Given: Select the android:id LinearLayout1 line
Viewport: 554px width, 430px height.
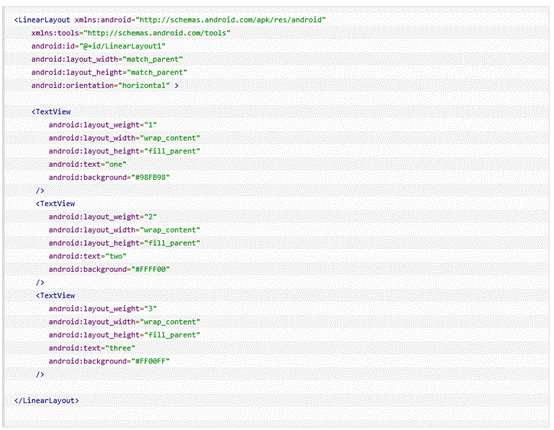Looking at the screenshot, I should [x=98, y=46].
